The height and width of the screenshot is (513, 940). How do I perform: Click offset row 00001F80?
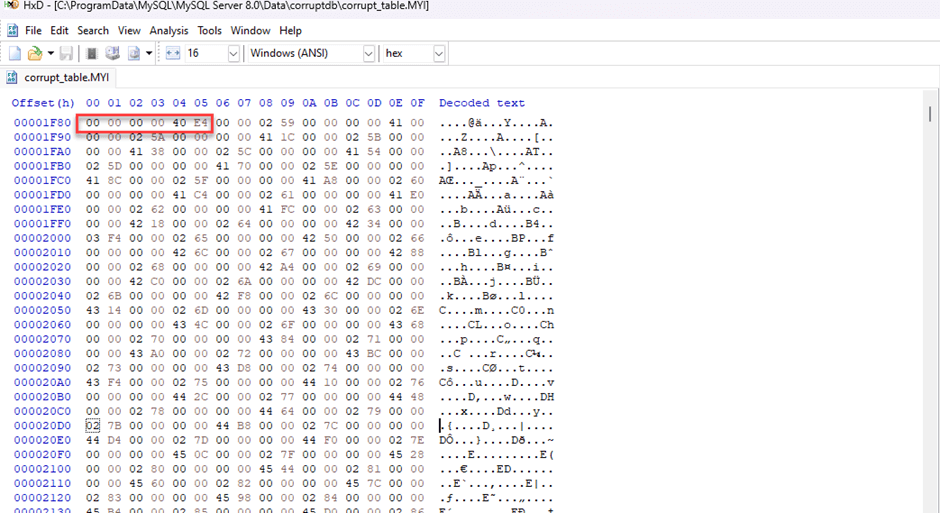[x=43, y=123]
